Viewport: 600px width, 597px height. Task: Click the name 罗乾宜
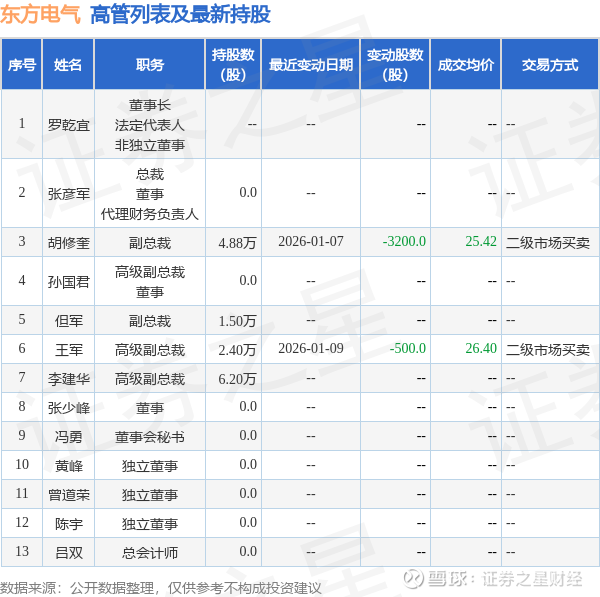[x=68, y=125]
